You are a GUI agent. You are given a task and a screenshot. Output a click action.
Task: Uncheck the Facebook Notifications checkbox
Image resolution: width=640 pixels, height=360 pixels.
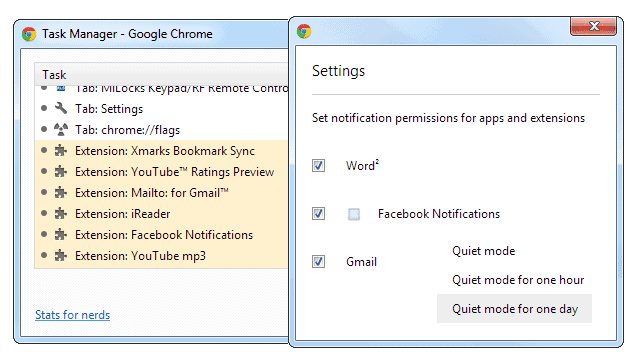tap(318, 213)
